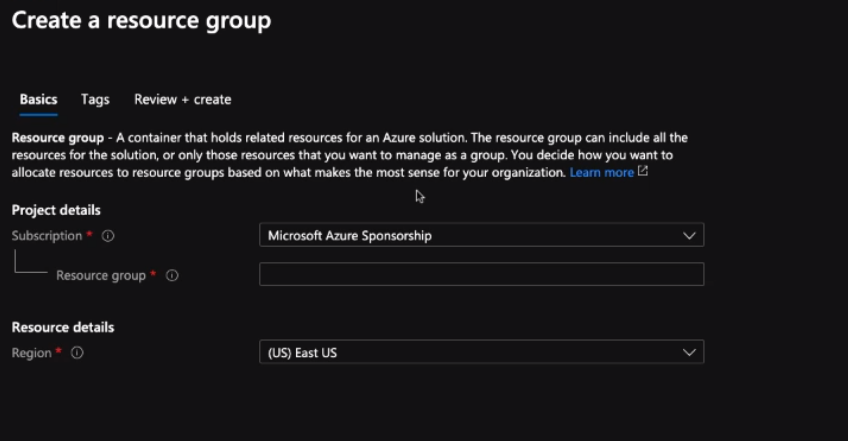Click the Region field label
Viewport: 848px width, 441px height.
pos(31,353)
